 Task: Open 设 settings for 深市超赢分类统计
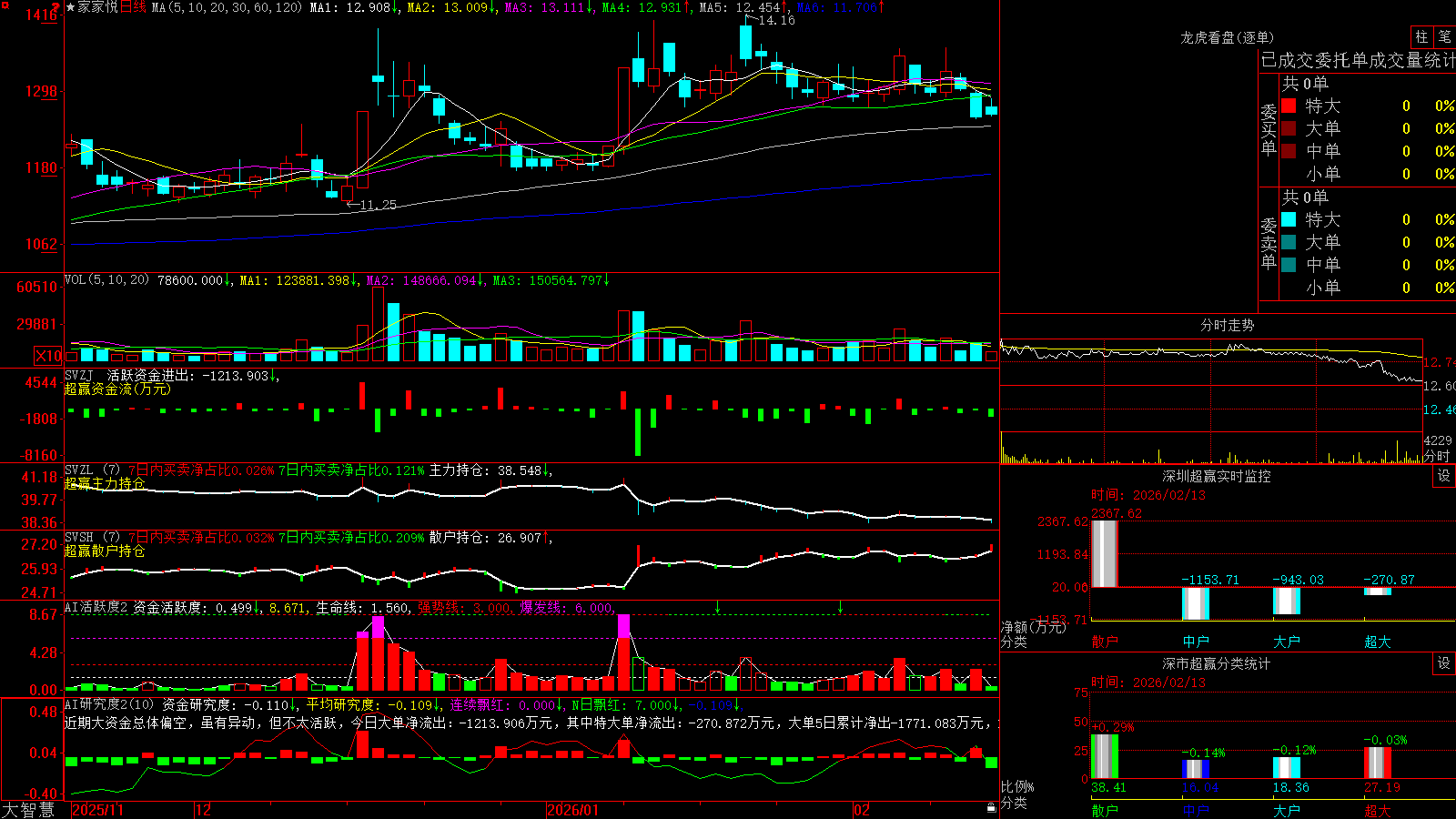(1444, 663)
